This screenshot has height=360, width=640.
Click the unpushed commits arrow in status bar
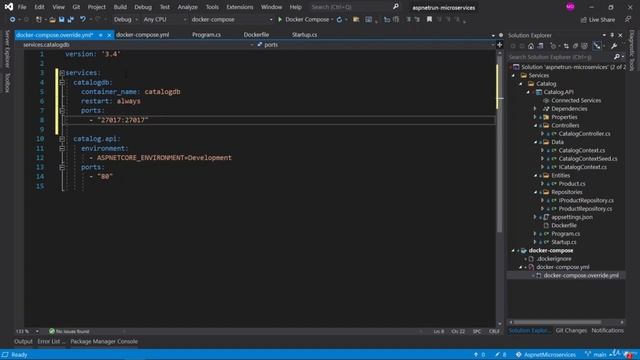coord(476,355)
